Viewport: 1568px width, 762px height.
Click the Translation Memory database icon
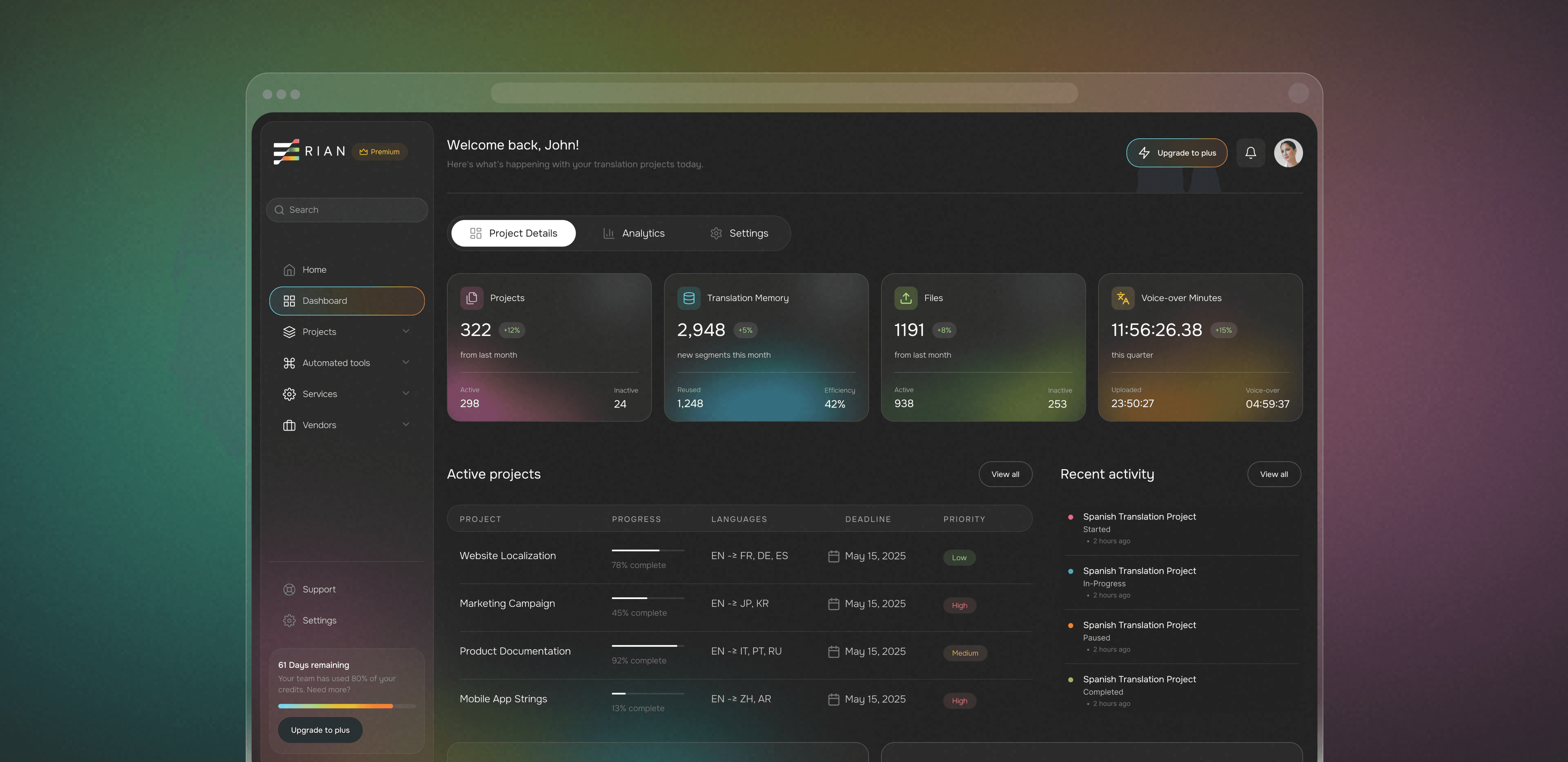pos(688,298)
